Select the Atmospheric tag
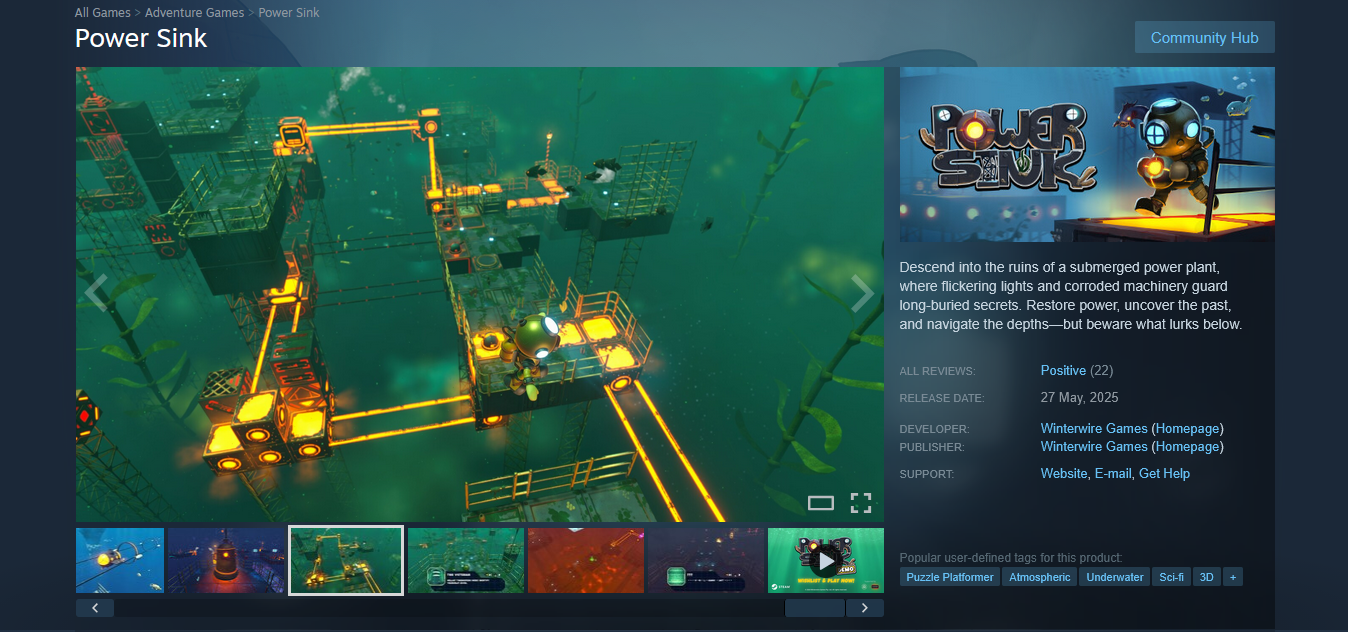 1039,577
